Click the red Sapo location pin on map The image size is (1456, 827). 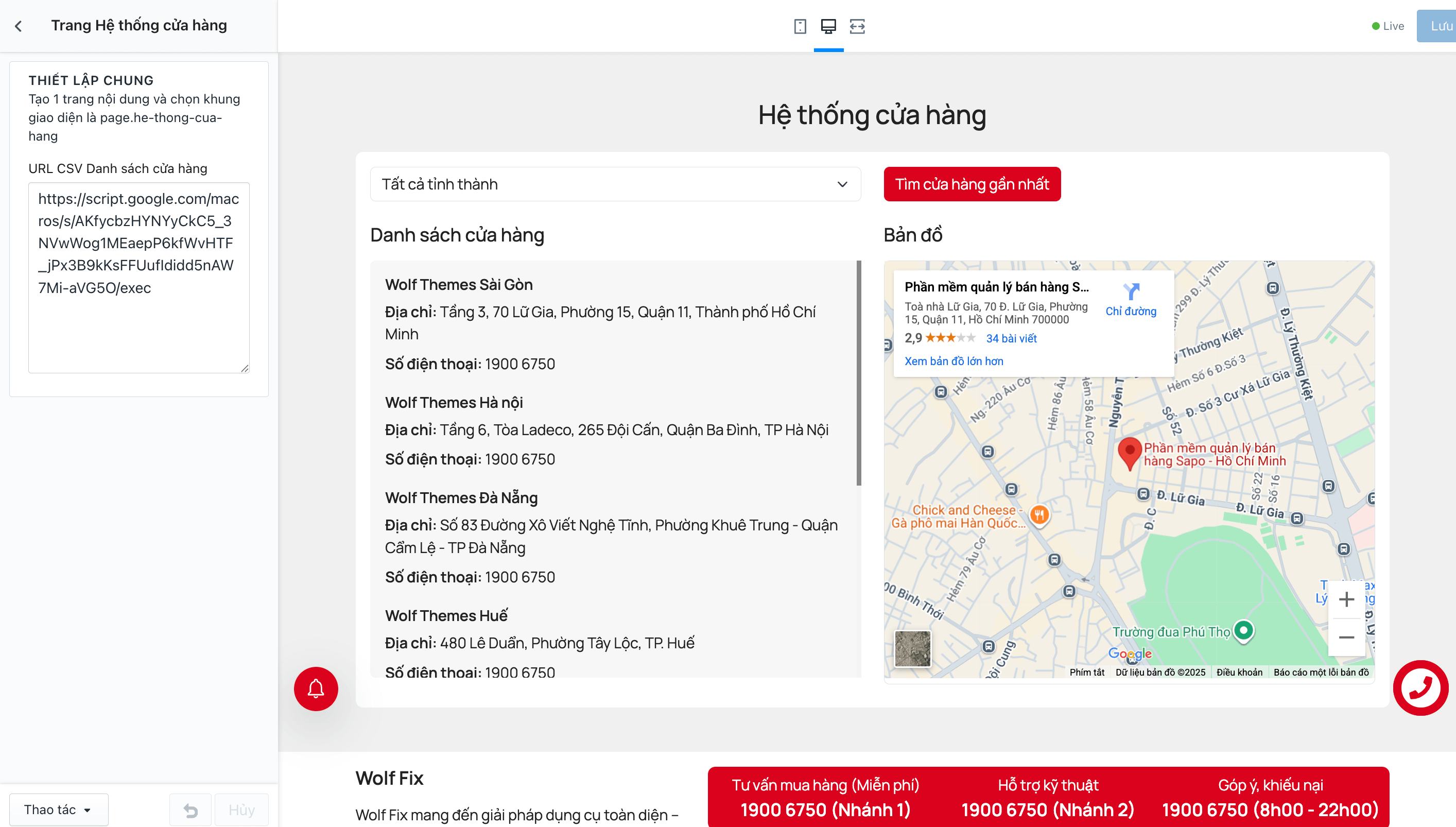point(1130,453)
